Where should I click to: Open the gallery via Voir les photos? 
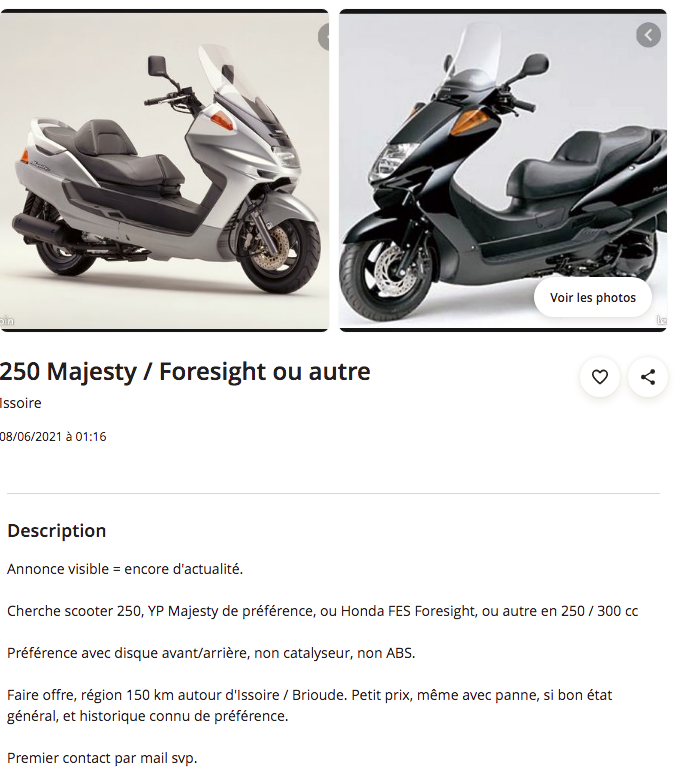pos(592,297)
